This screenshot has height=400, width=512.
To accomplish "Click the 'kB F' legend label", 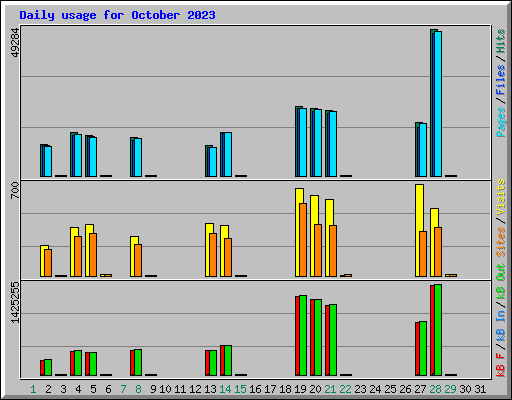I will point(500,365).
